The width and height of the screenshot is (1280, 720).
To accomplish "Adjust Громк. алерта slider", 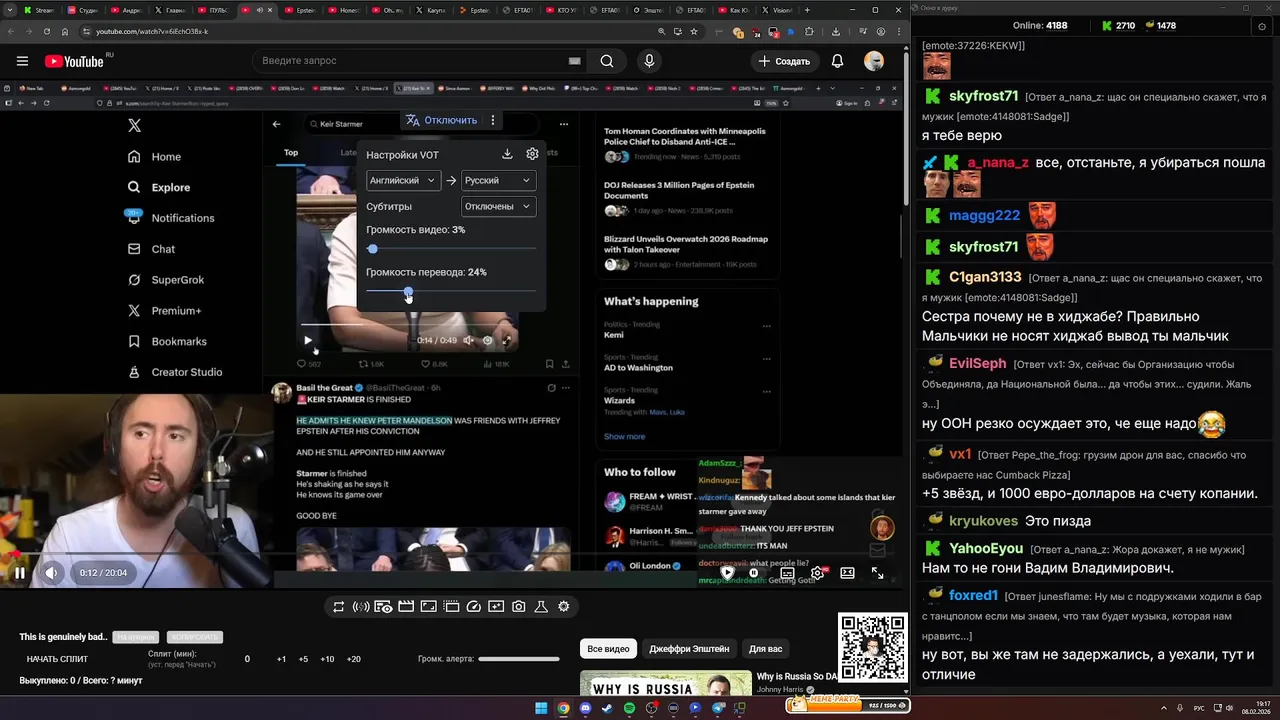I will pos(519,659).
